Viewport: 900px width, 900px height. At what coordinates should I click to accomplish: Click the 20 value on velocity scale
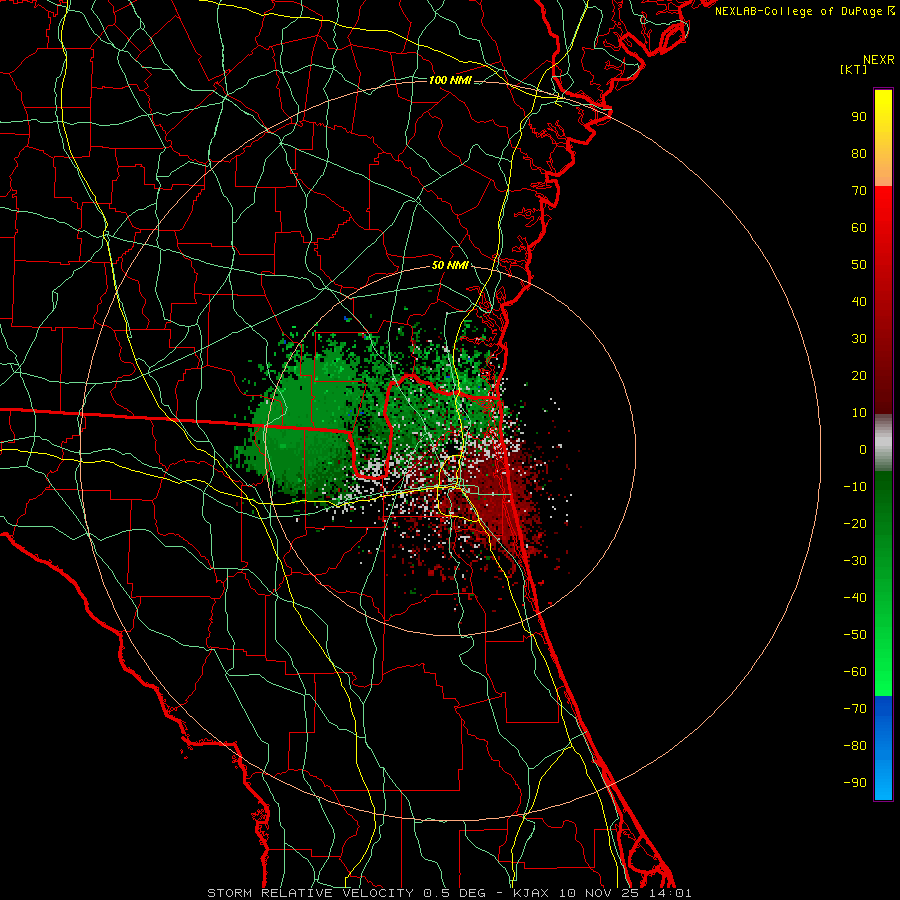(859, 376)
